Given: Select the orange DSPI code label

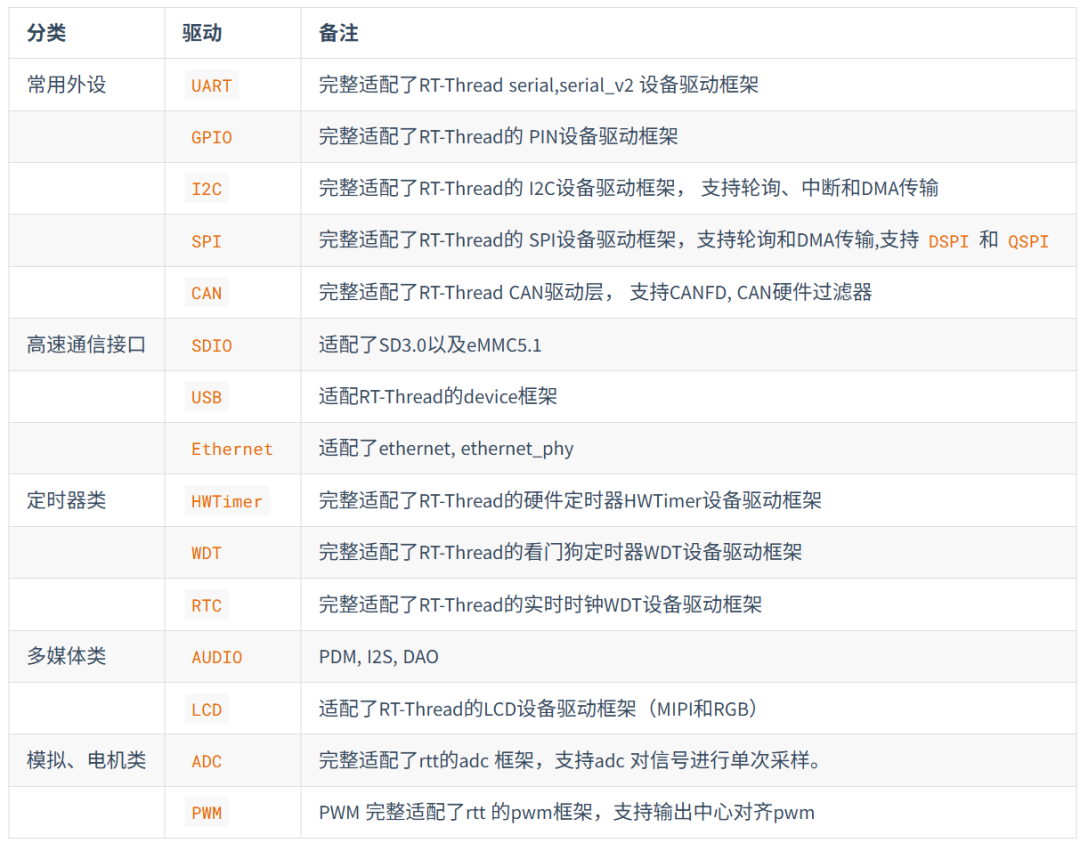Looking at the screenshot, I should (948, 241).
